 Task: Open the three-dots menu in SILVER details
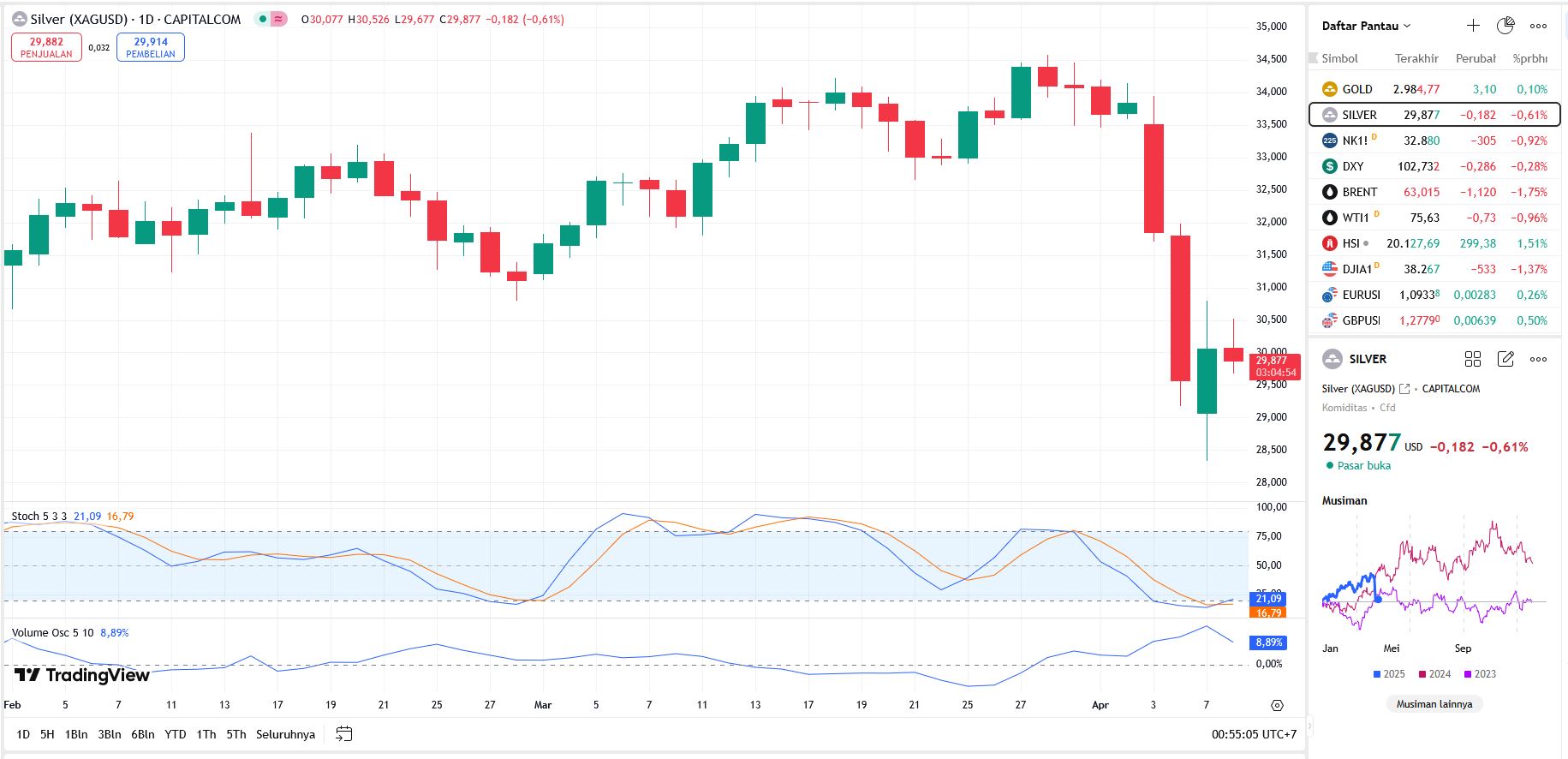click(x=1538, y=359)
